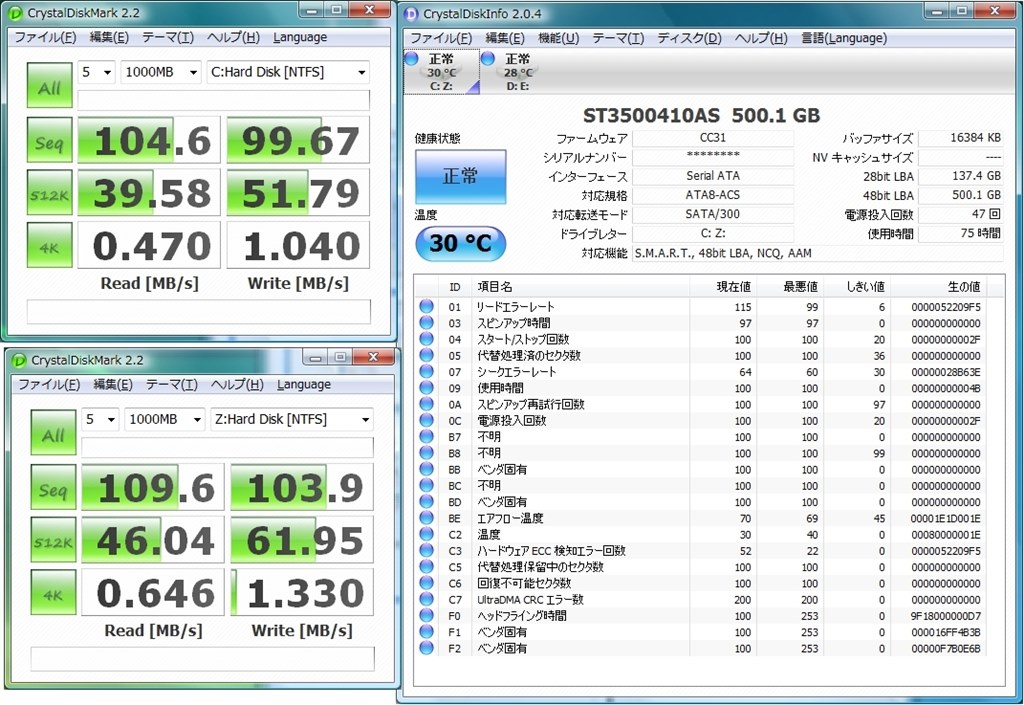
Task: Run the Seq test for the C: drive
Action: pyautogui.click(x=49, y=142)
